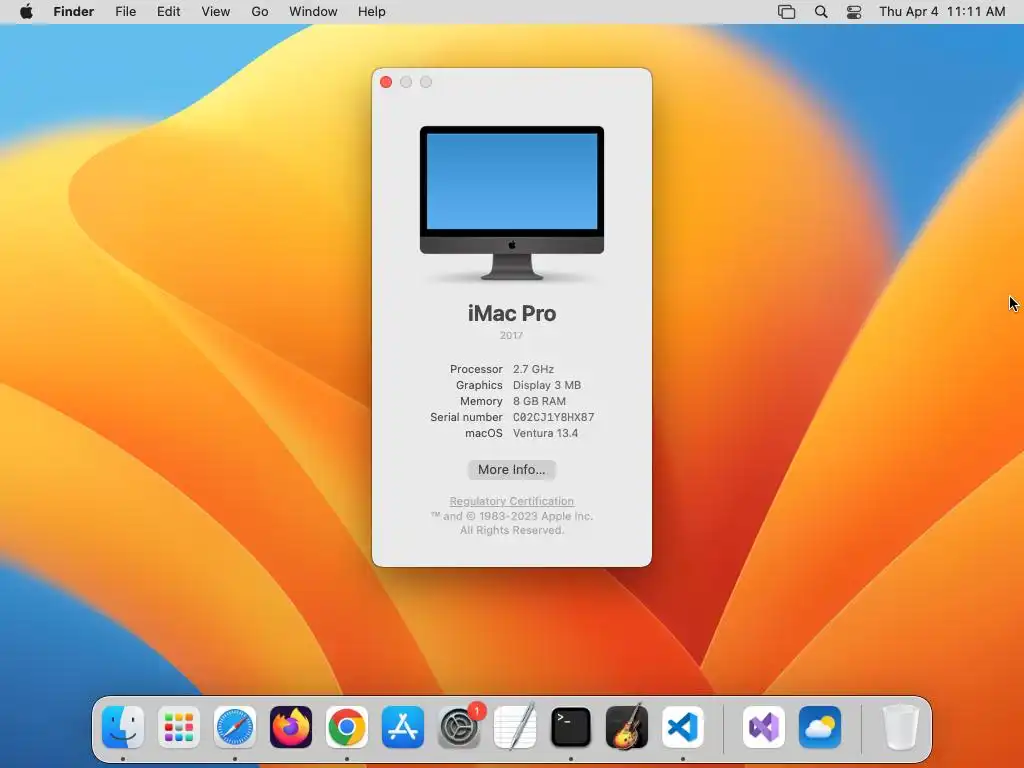Screen dimensions: 1024x768
Task: Open Control Center in menu bar
Action: [x=854, y=12]
